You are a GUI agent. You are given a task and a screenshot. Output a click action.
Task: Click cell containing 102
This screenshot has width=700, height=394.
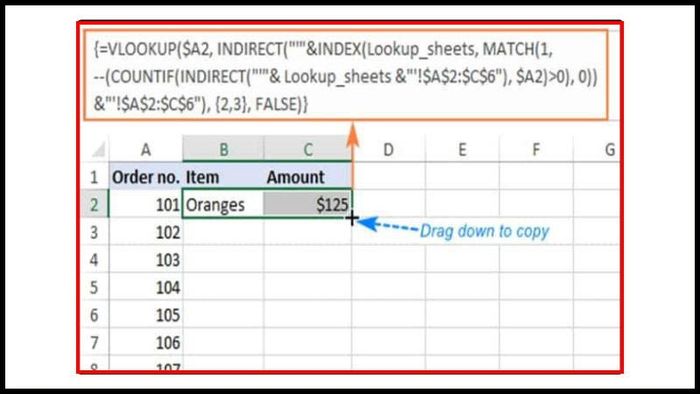click(x=146, y=232)
